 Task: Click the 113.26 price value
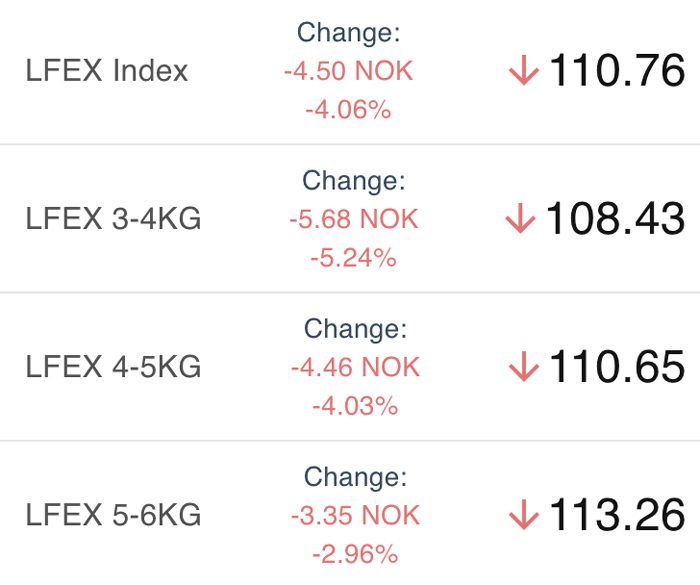(617, 515)
